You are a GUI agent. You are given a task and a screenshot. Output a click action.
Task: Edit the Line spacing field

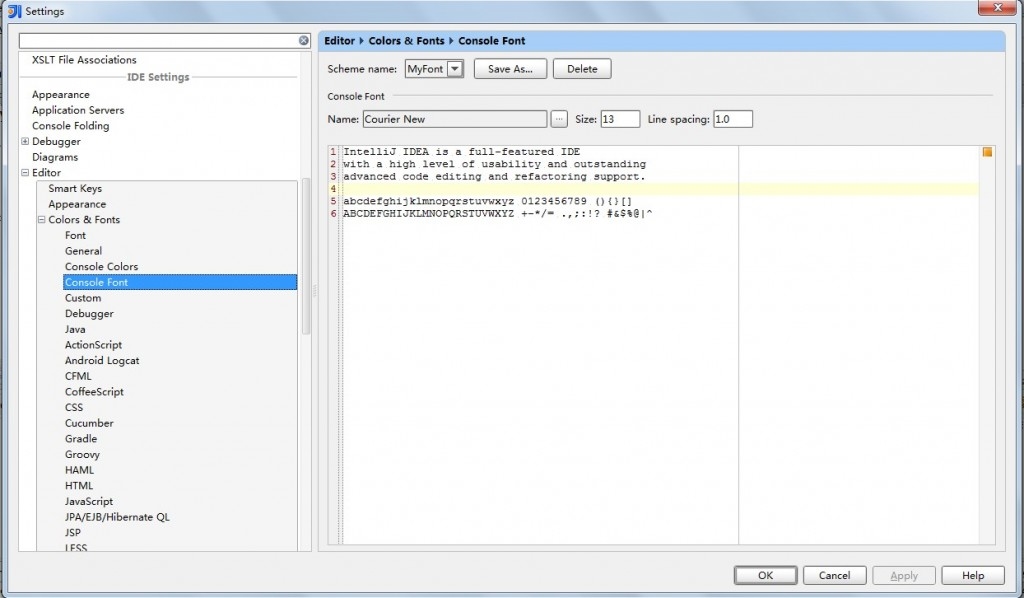(x=733, y=119)
